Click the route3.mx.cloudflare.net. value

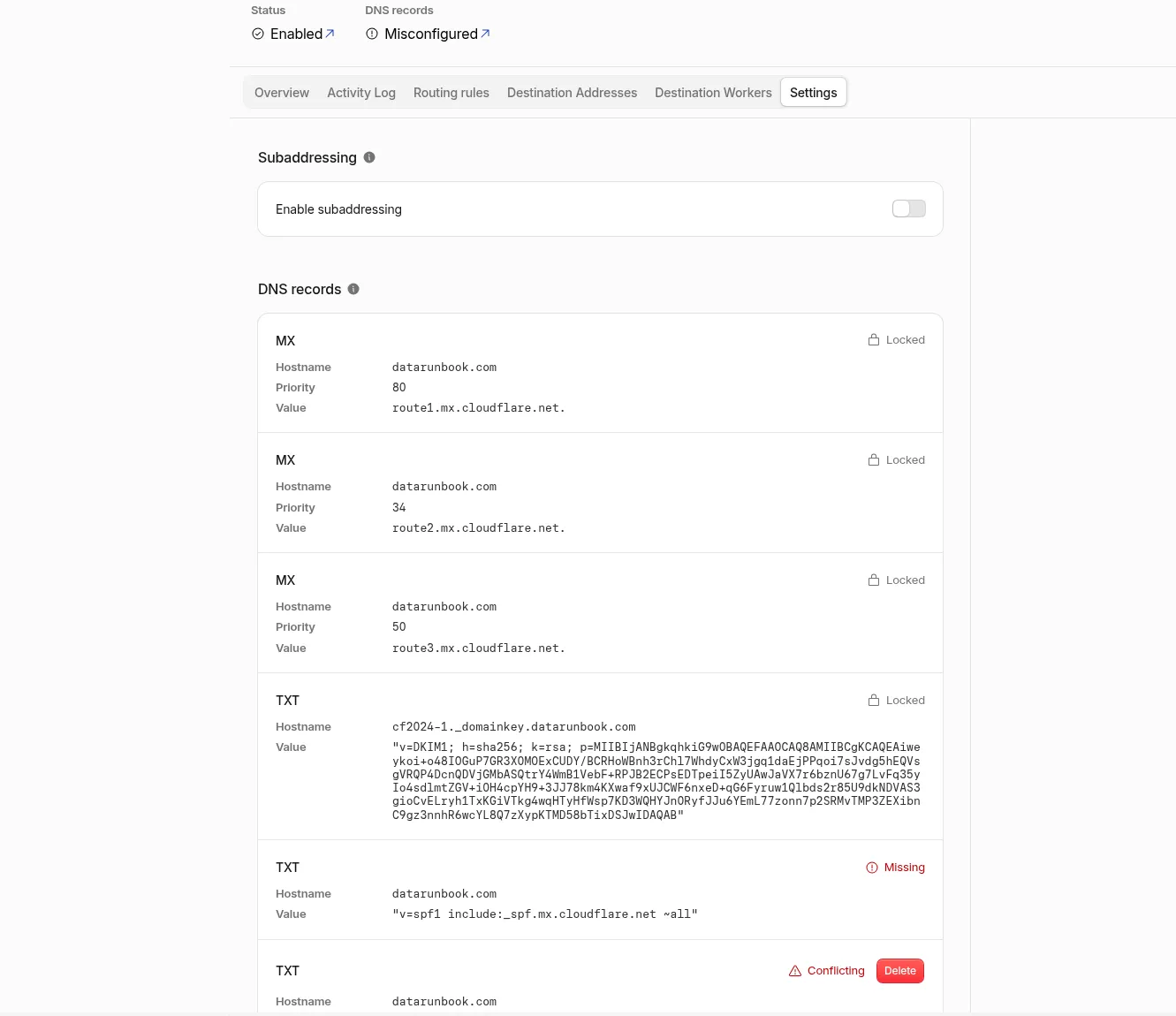point(479,648)
